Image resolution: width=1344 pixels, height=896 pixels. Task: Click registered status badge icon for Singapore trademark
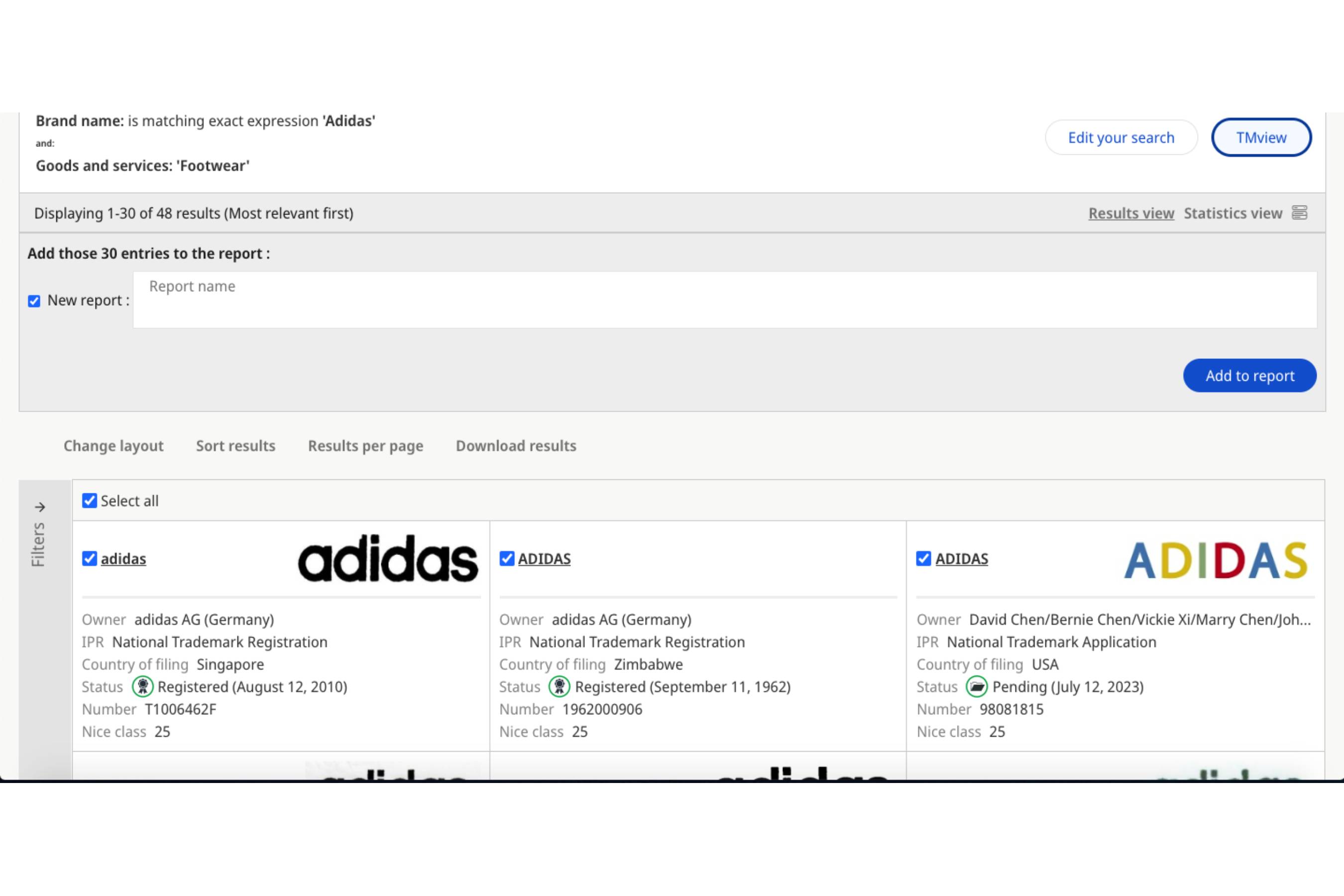pyautogui.click(x=142, y=686)
